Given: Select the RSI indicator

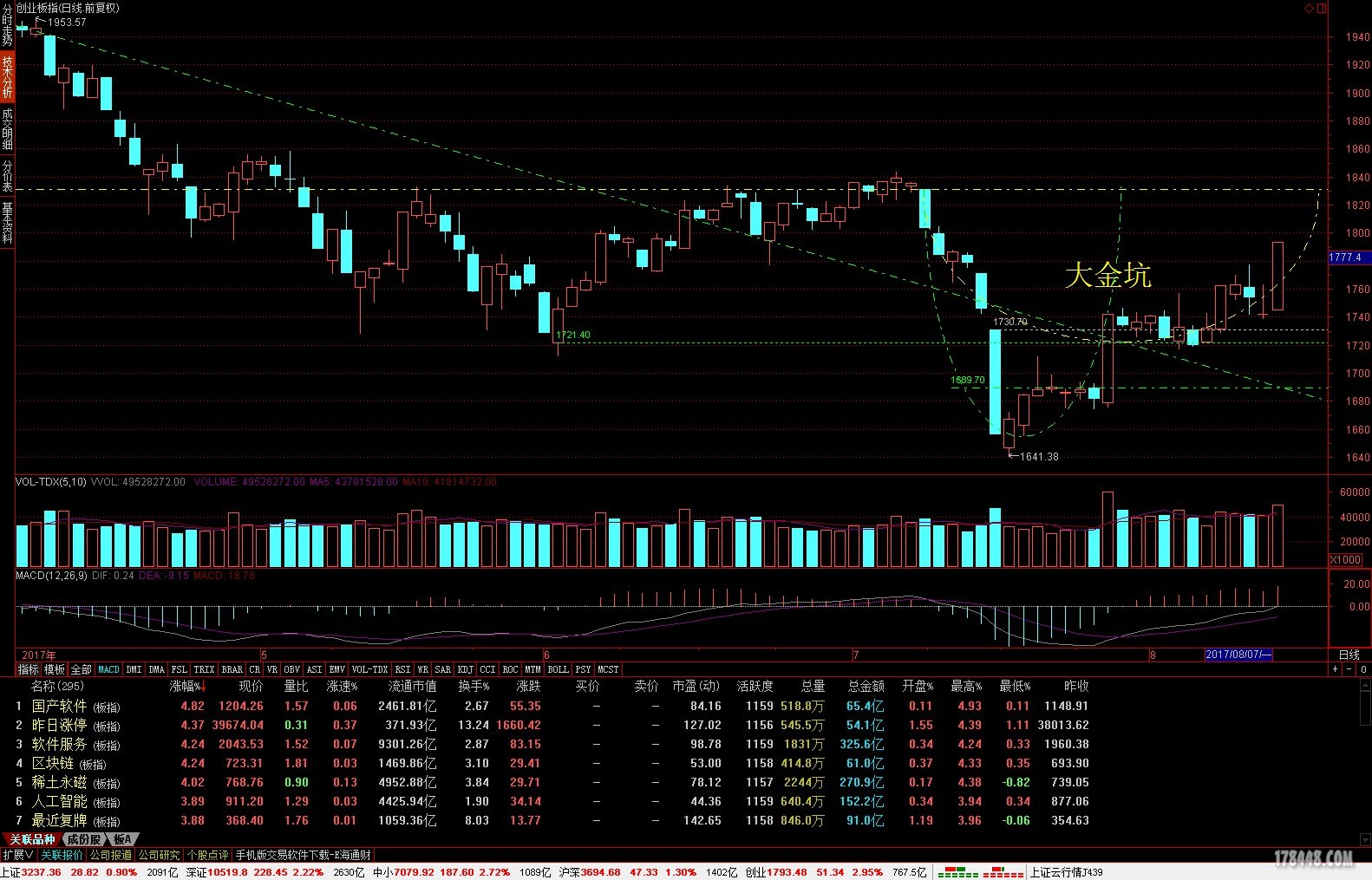Looking at the screenshot, I should click(403, 669).
